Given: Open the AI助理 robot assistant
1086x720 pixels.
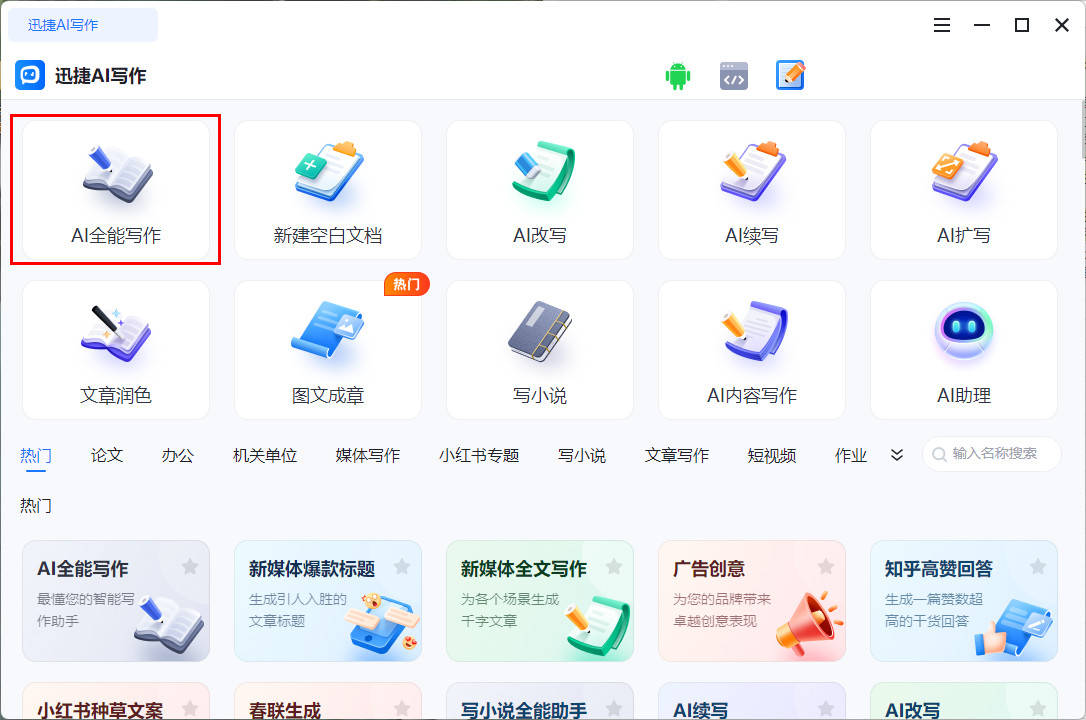Looking at the screenshot, I should 964,350.
